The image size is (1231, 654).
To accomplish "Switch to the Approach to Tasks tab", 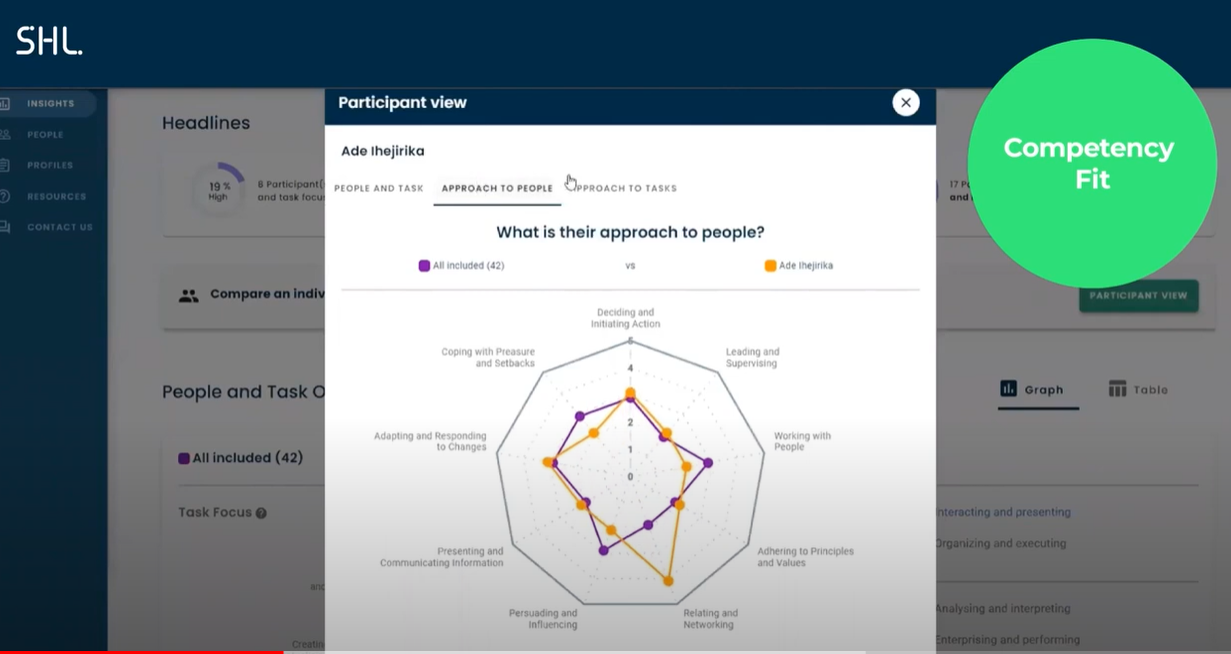I will click(622, 188).
